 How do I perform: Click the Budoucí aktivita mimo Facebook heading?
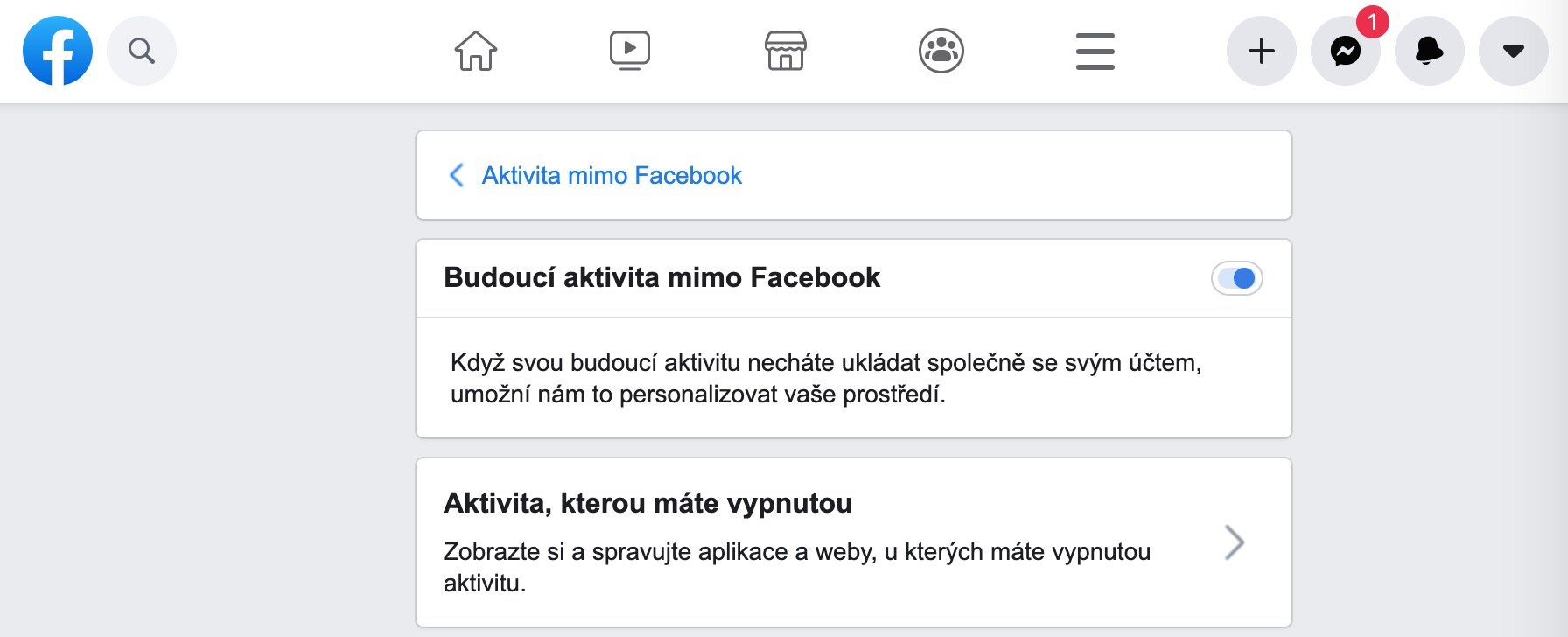(x=661, y=277)
